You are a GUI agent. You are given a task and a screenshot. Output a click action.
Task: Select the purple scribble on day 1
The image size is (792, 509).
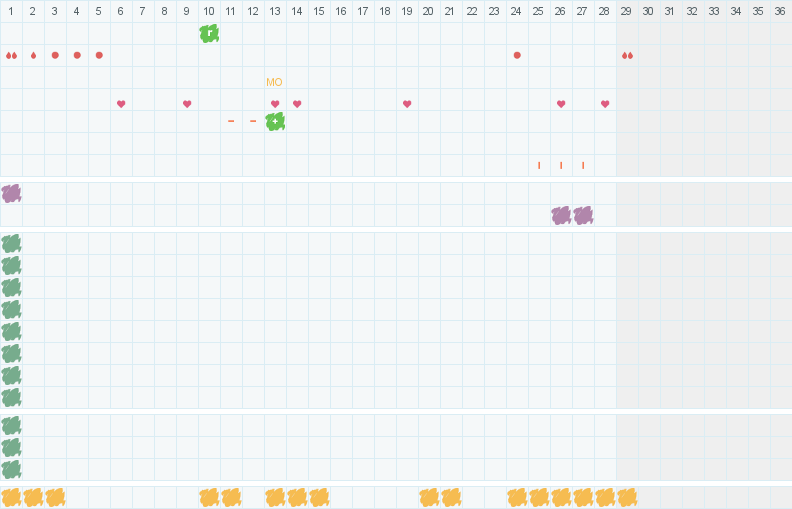(x=11, y=193)
